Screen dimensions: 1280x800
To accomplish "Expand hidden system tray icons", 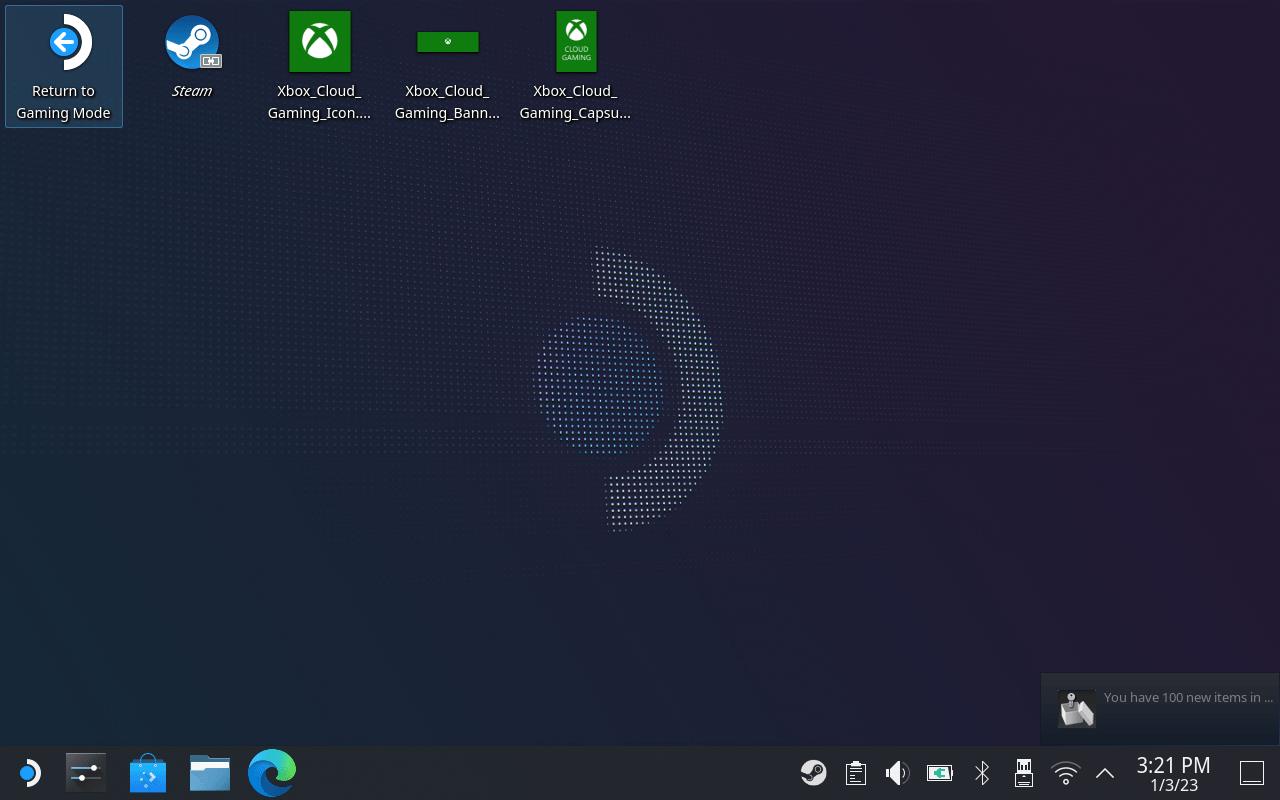I will pos(1105,773).
